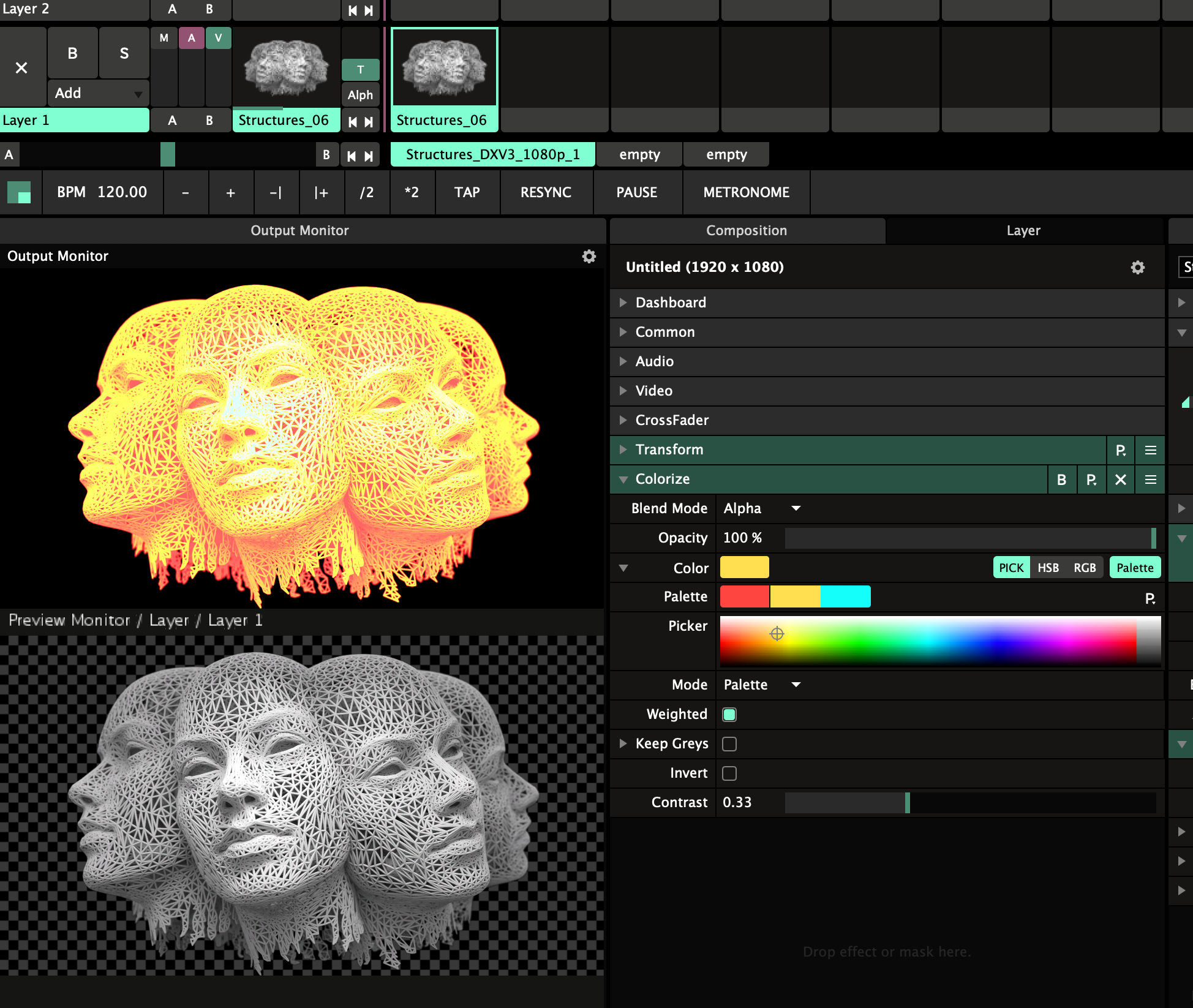Toggle Colorize bypass B button
The image size is (1193, 1008).
pyautogui.click(x=1061, y=480)
